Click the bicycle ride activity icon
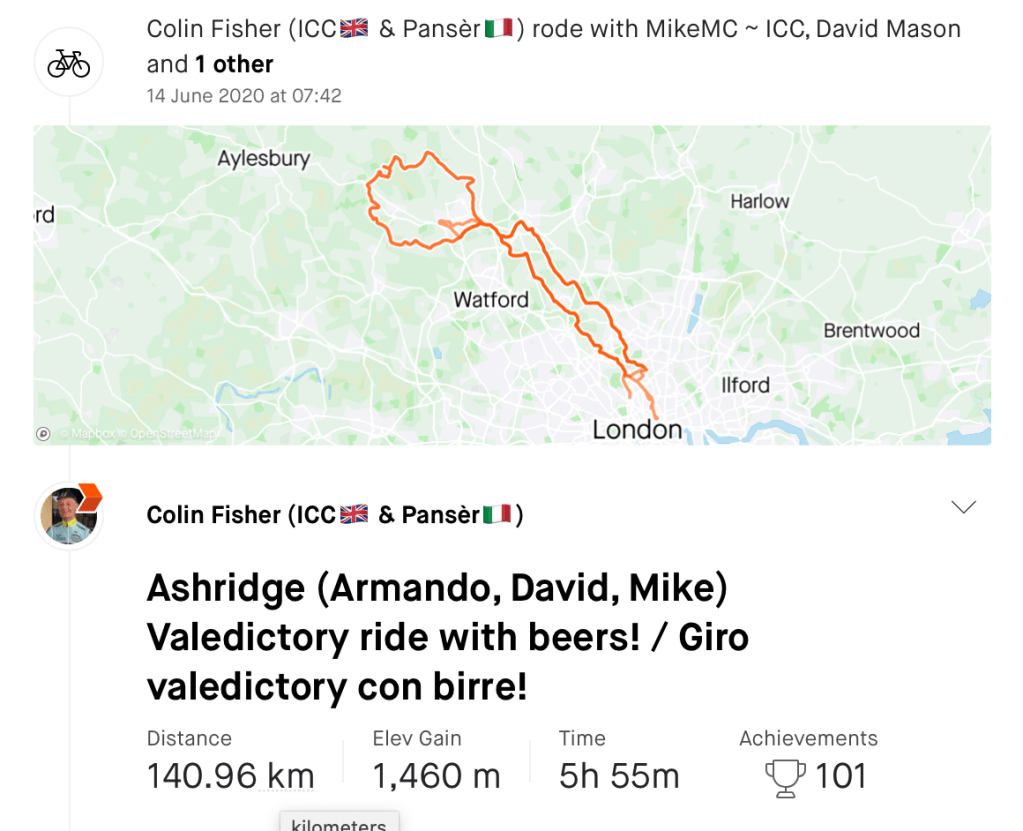1023x831 pixels. point(68,63)
